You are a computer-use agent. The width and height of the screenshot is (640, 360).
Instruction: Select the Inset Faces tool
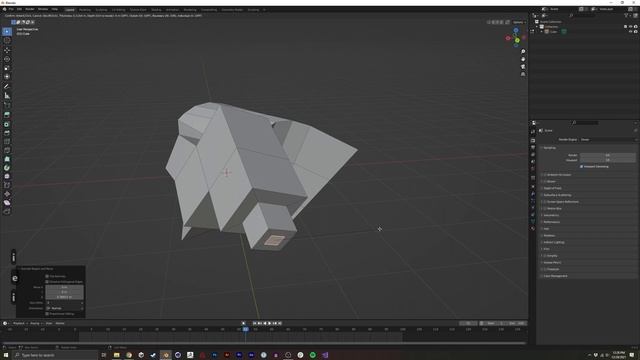(7, 124)
